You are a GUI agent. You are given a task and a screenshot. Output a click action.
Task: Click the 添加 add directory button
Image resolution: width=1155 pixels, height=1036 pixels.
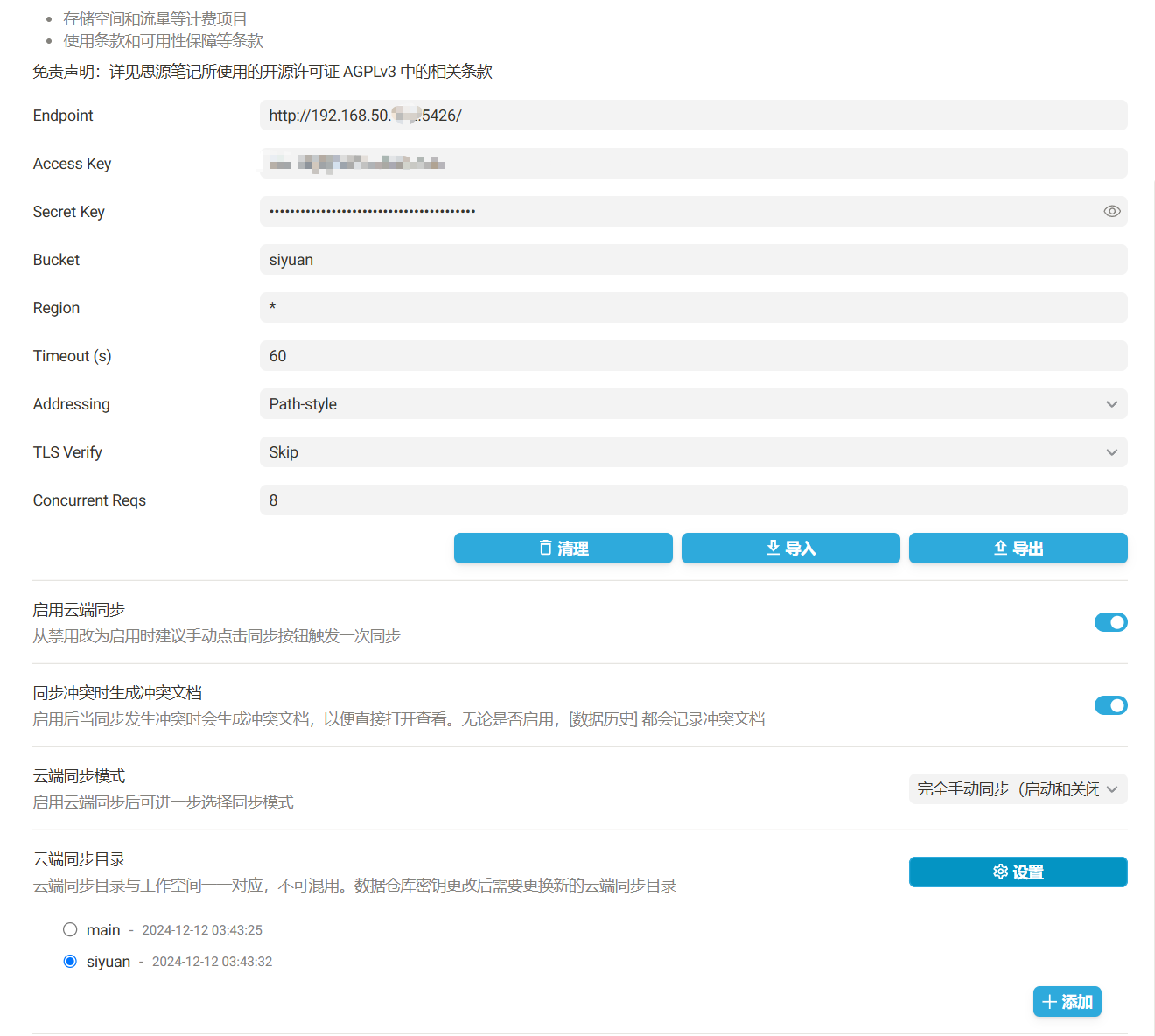click(x=1067, y=1002)
